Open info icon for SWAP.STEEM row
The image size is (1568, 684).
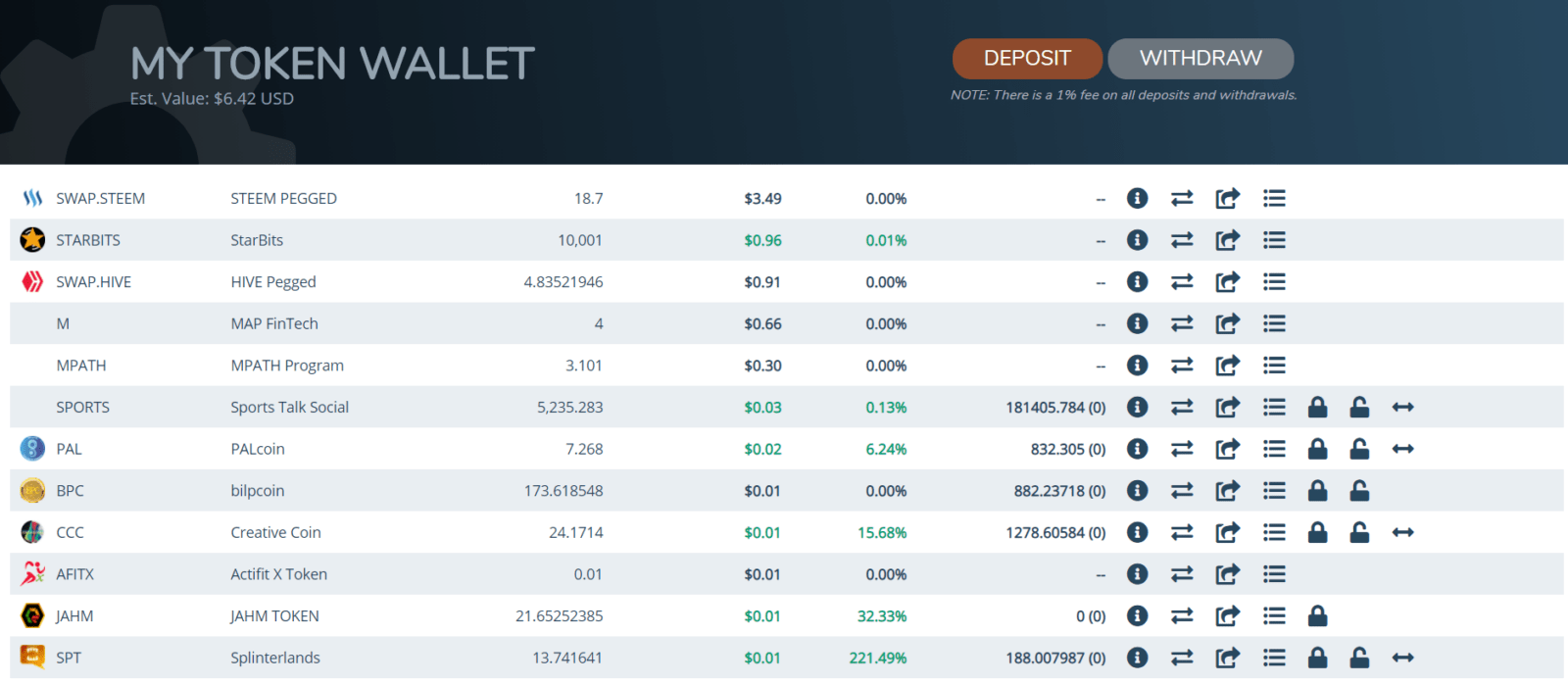pos(1137,199)
